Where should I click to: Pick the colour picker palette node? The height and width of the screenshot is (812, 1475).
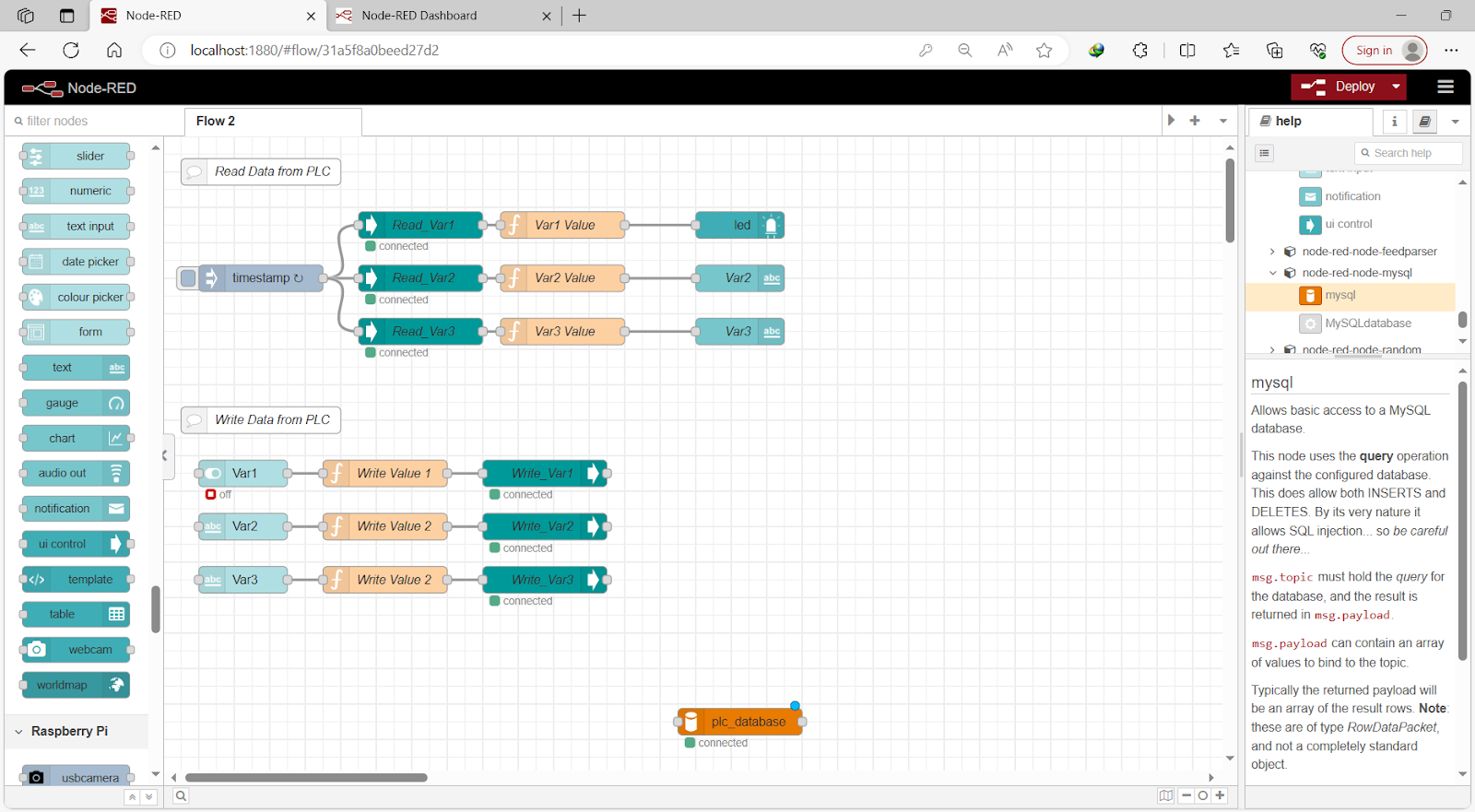[x=76, y=298]
